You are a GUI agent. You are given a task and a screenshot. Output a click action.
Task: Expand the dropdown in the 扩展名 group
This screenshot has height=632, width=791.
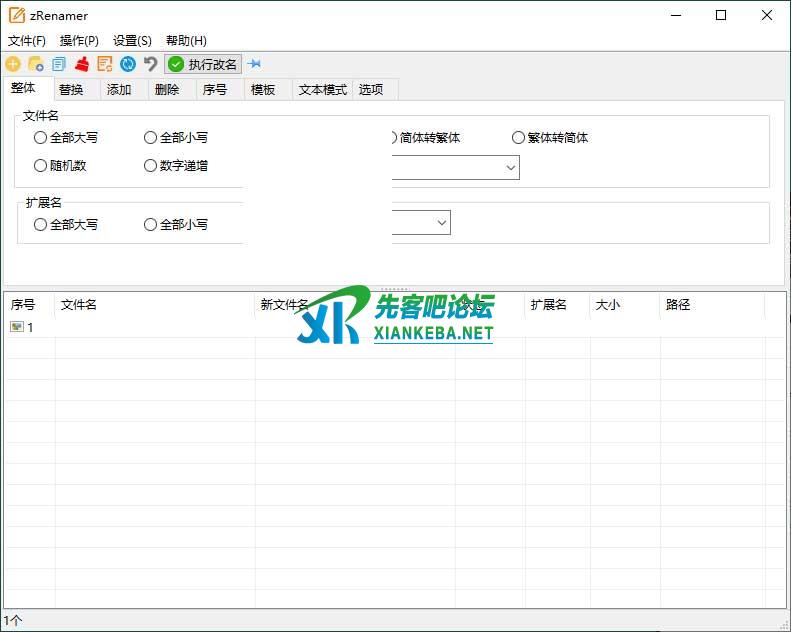[x=441, y=223]
